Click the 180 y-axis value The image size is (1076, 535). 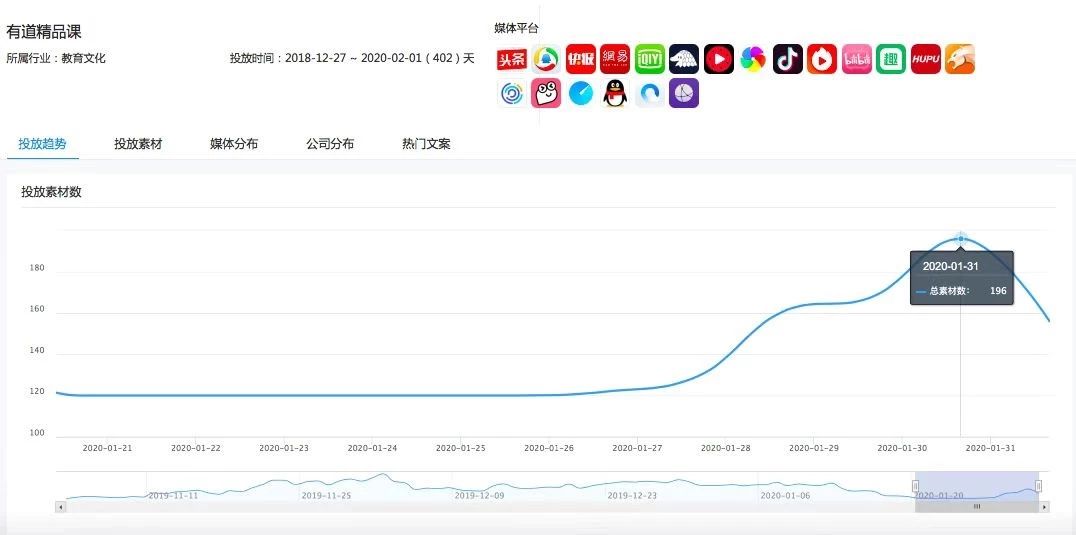(x=36, y=268)
